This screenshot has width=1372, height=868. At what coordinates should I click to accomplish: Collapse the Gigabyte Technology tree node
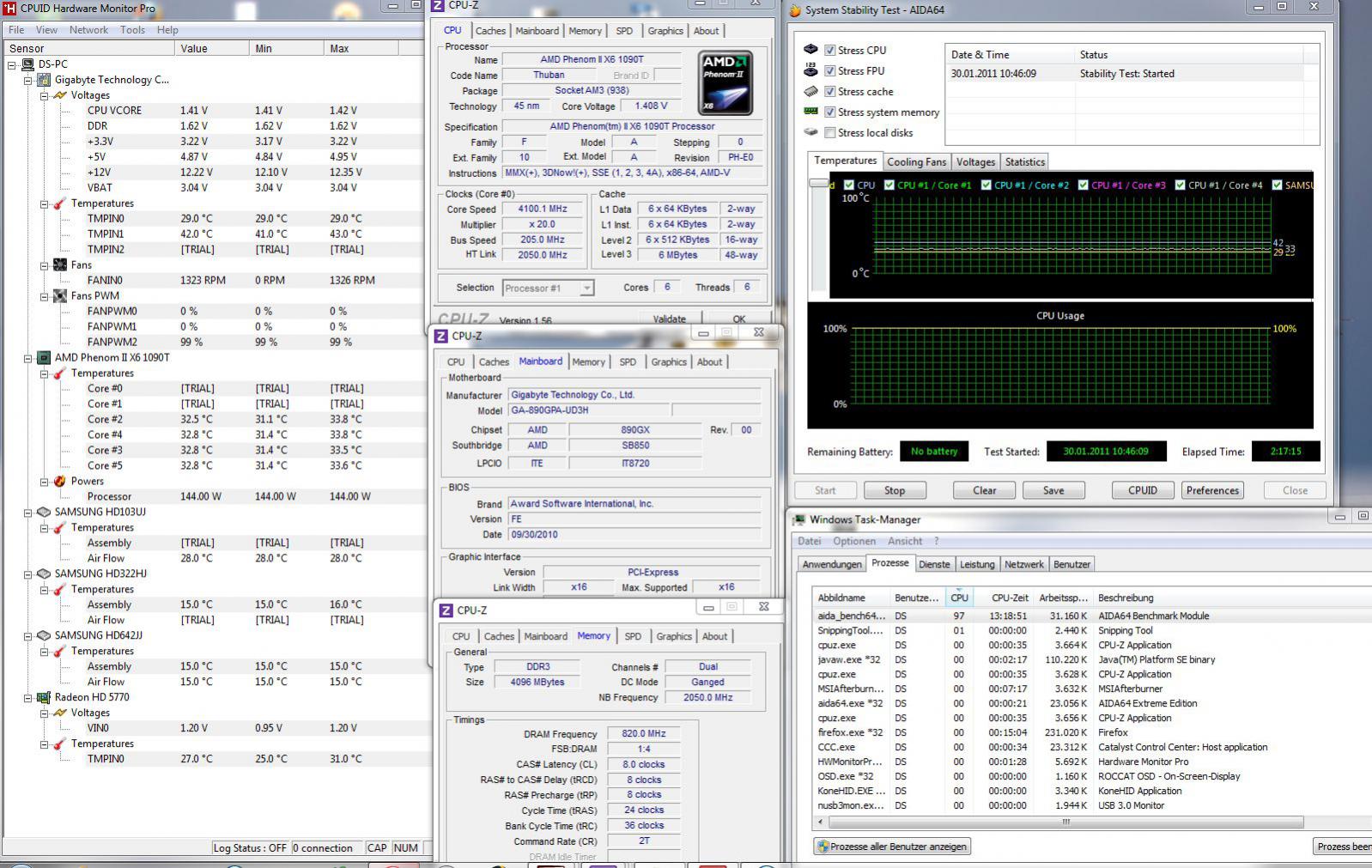point(28,80)
